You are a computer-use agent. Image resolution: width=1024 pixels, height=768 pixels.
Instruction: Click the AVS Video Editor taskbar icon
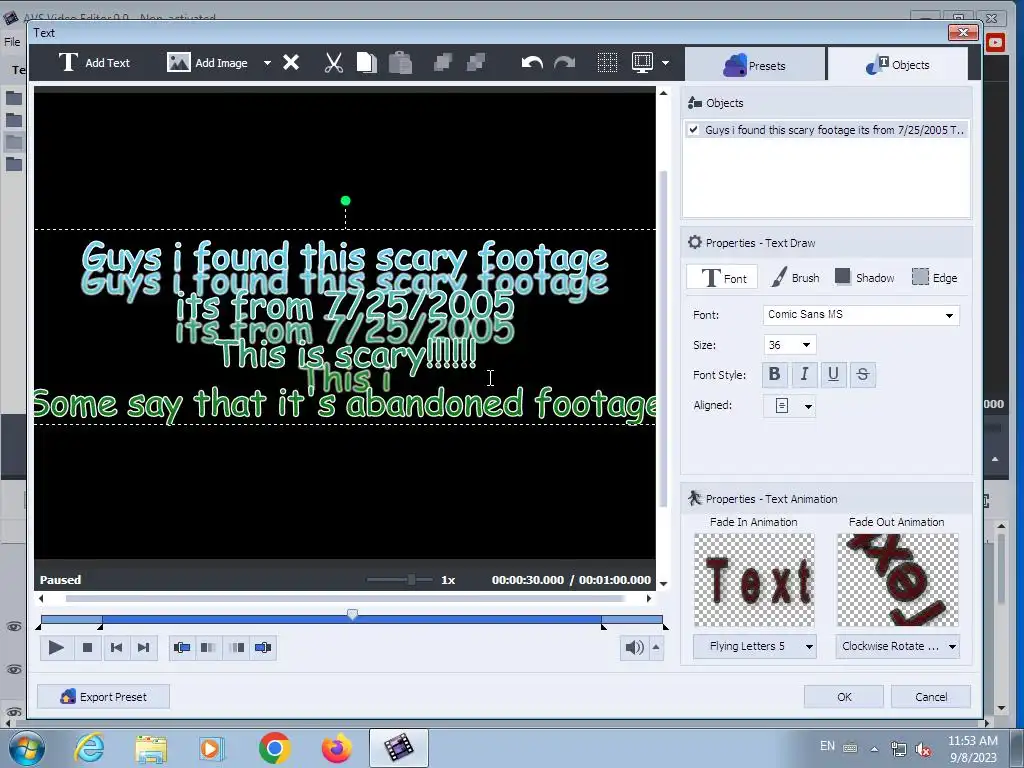(x=398, y=748)
